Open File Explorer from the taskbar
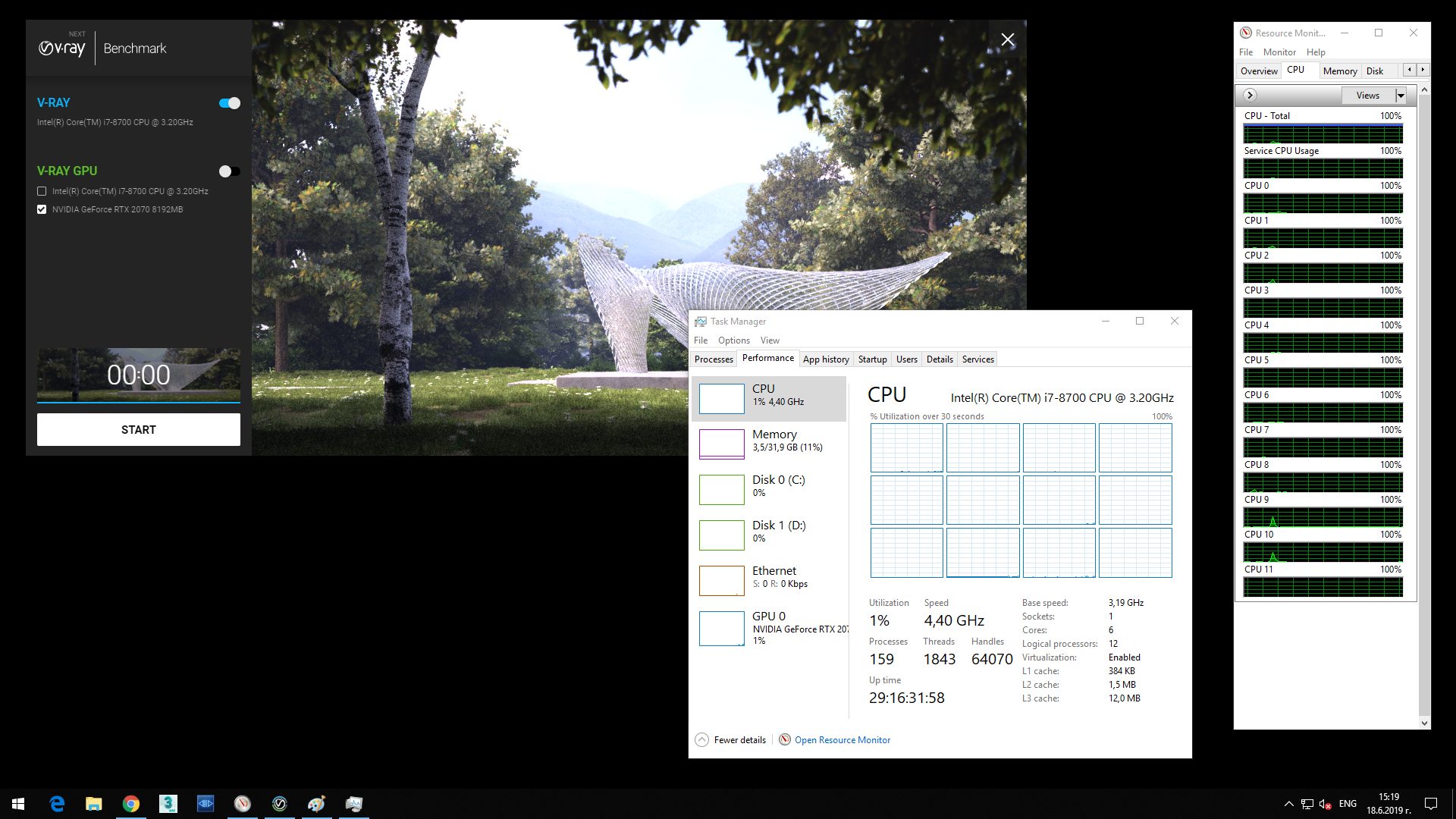1456x819 pixels. pos(93,804)
